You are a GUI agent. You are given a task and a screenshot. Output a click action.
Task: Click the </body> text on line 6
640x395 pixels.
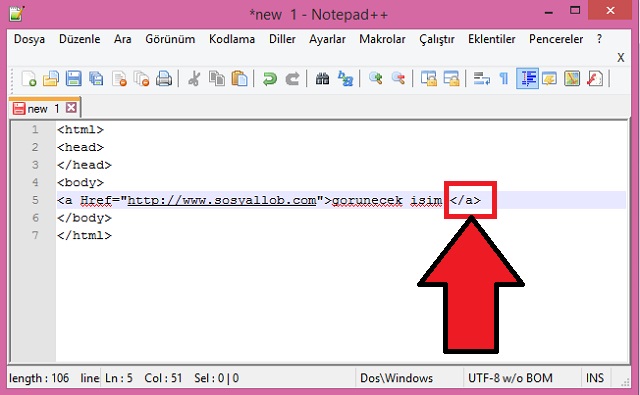tap(84, 218)
